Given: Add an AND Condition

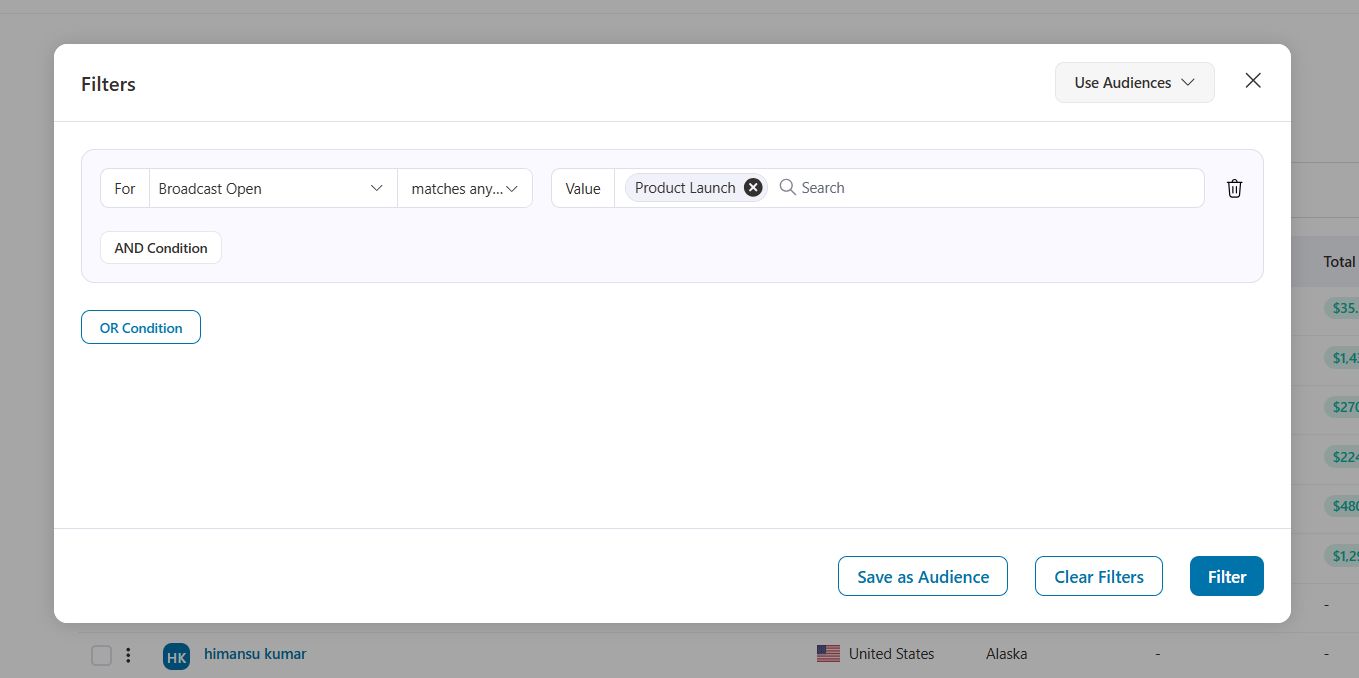Looking at the screenshot, I should 161,248.
